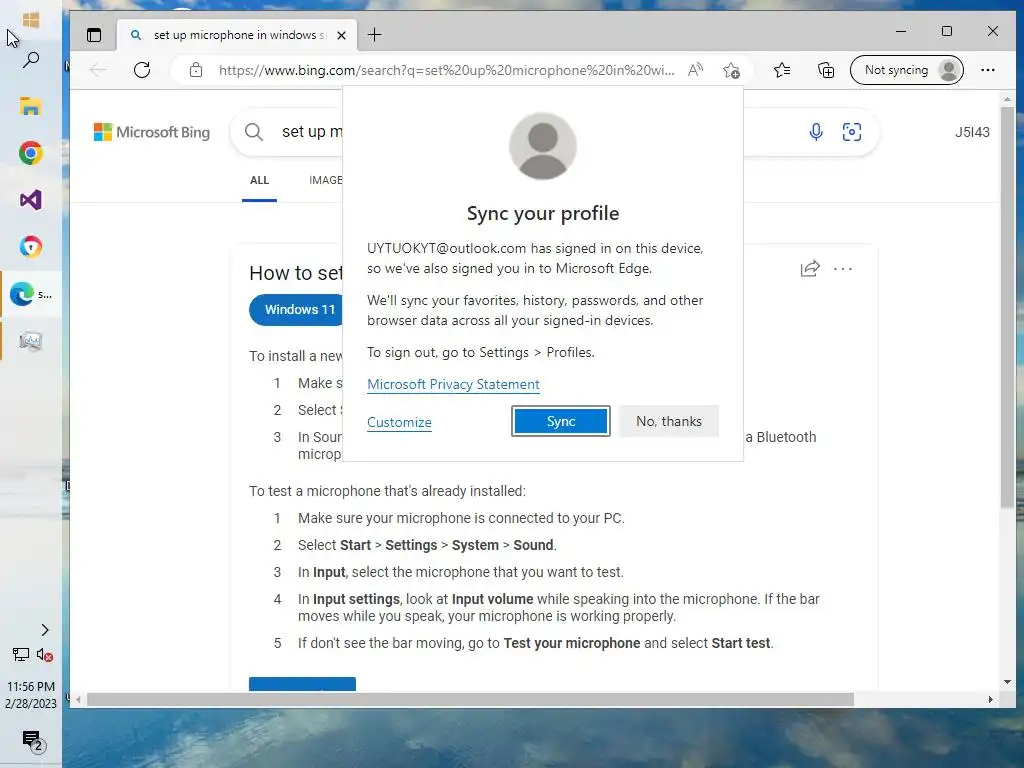Click the scroll right arrow
This screenshot has height=768, width=1024.
point(990,699)
